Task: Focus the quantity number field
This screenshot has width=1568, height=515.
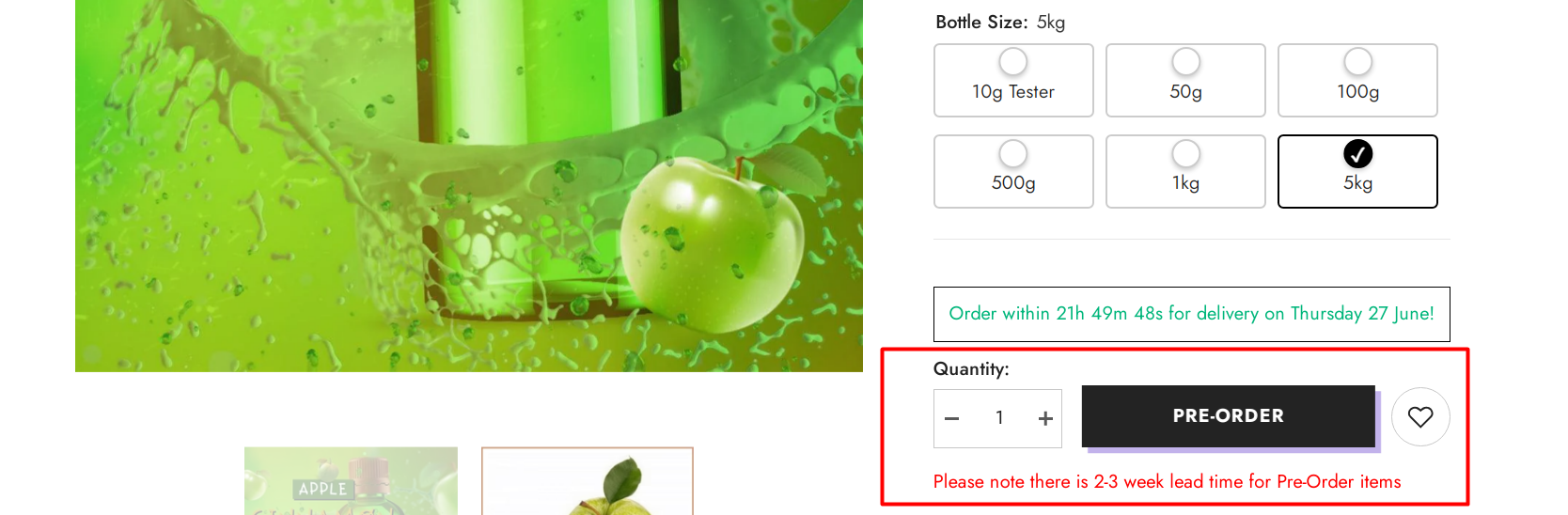Action: click(x=999, y=418)
